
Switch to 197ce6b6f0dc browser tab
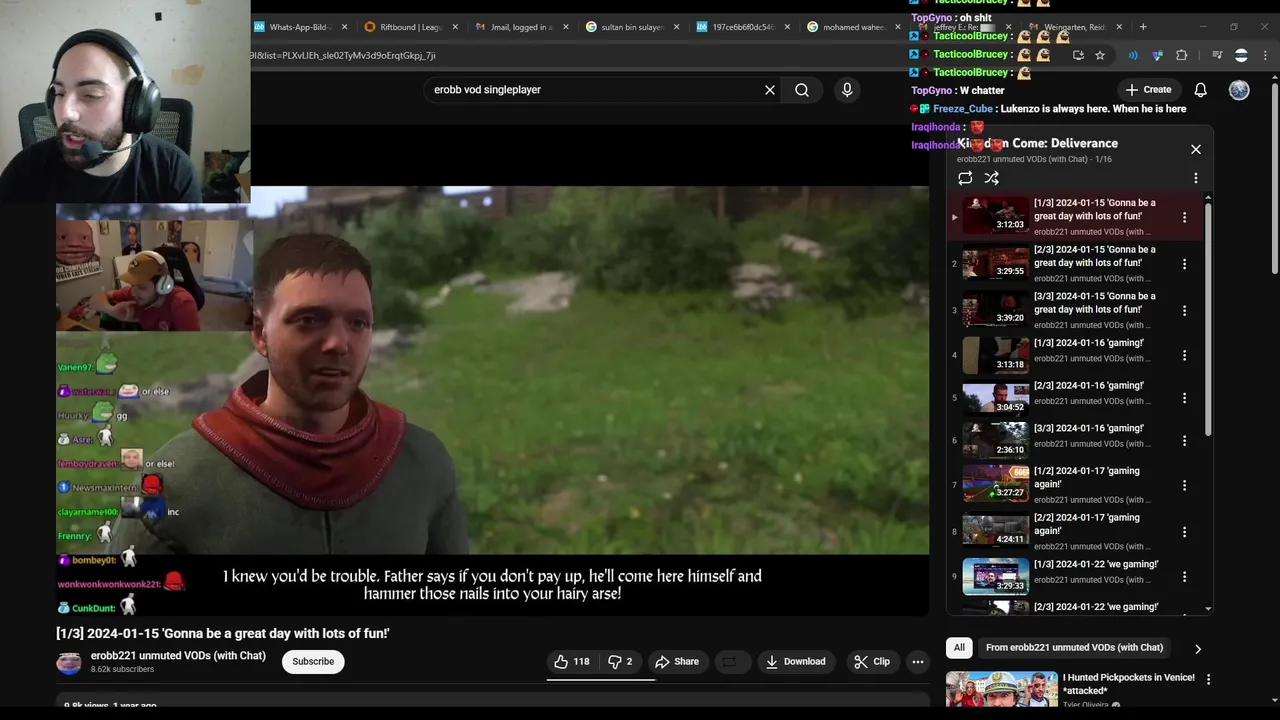[x=741, y=27]
